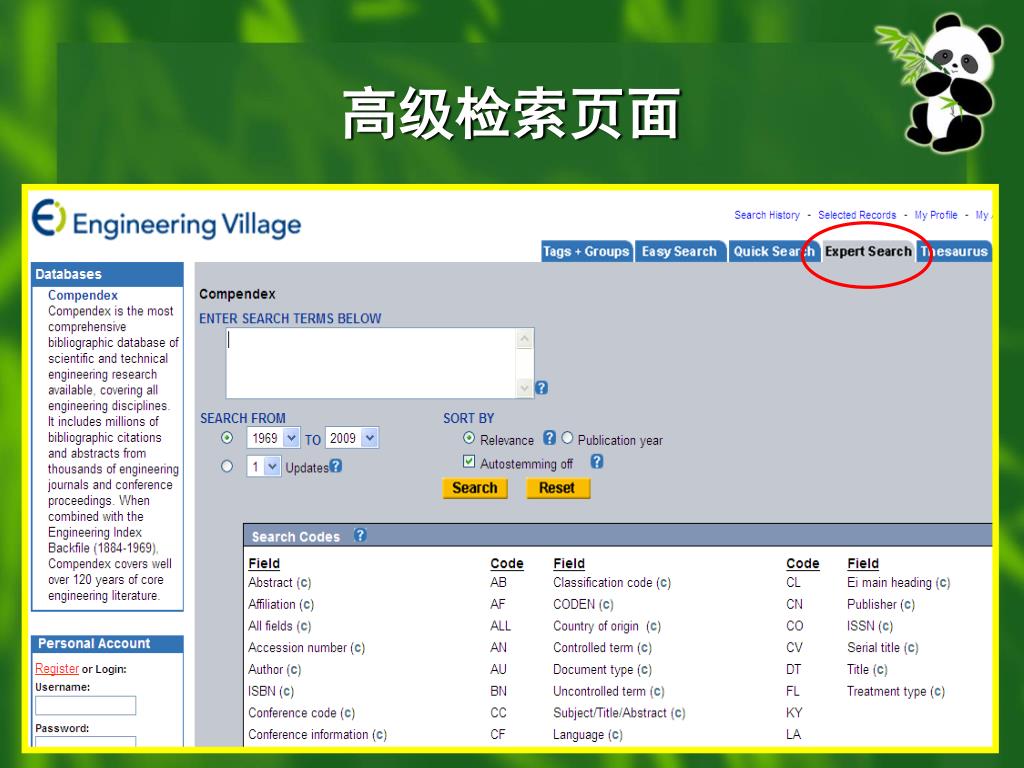1024x768 pixels.
Task: Click the (c) link beside Conference information
Action: click(x=379, y=735)
